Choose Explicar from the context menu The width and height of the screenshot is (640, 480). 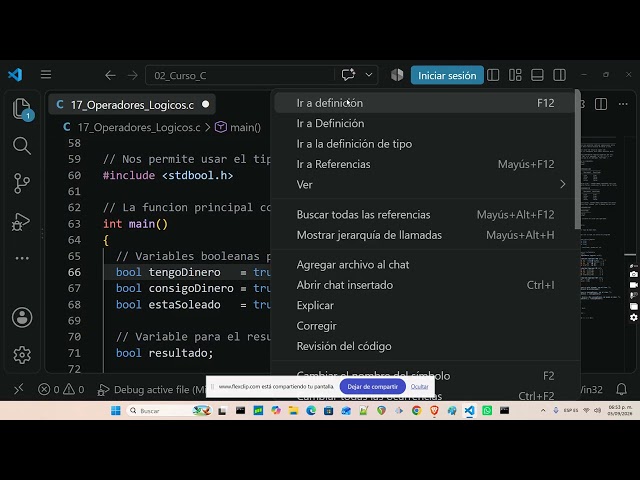pyautogui.click(x=425, y=305)
